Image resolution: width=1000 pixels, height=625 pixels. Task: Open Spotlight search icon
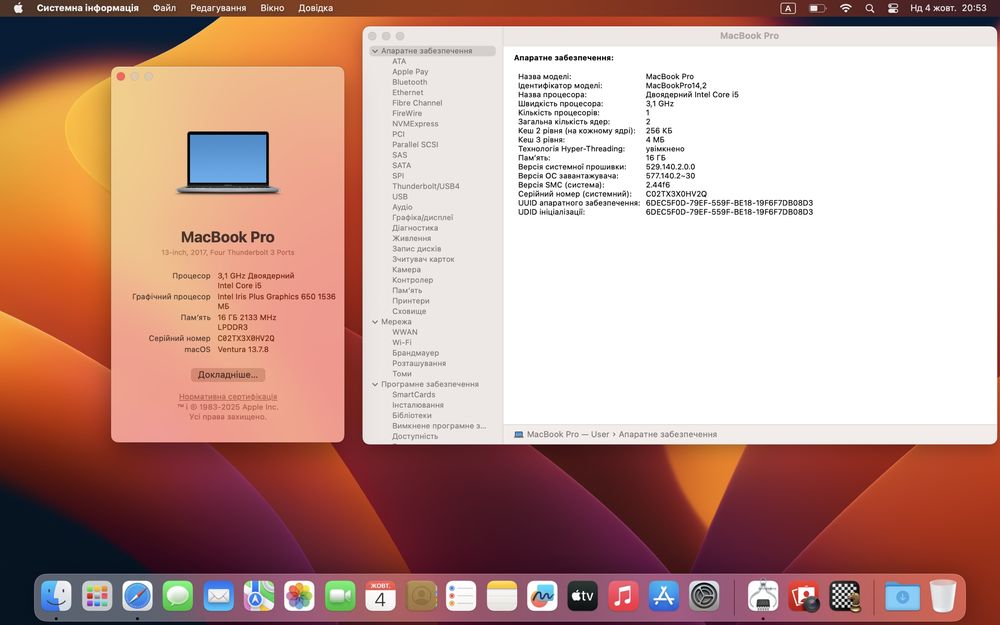click(869, 8)
